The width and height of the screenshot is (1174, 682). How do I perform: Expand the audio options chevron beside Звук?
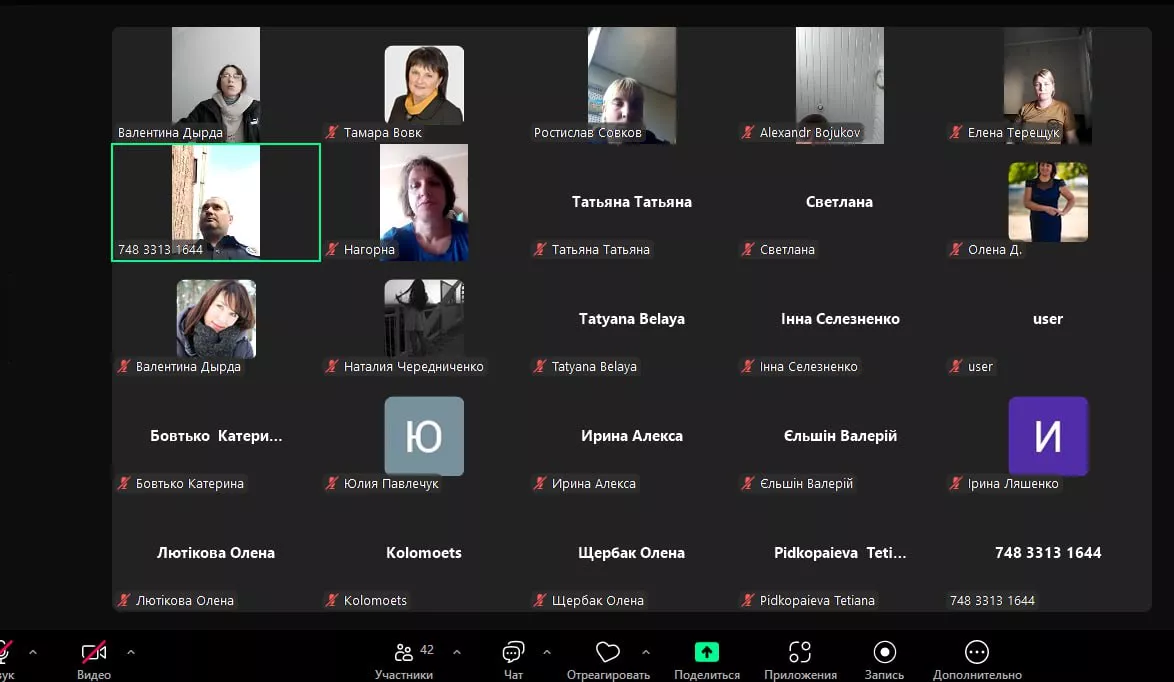point(33,652)
